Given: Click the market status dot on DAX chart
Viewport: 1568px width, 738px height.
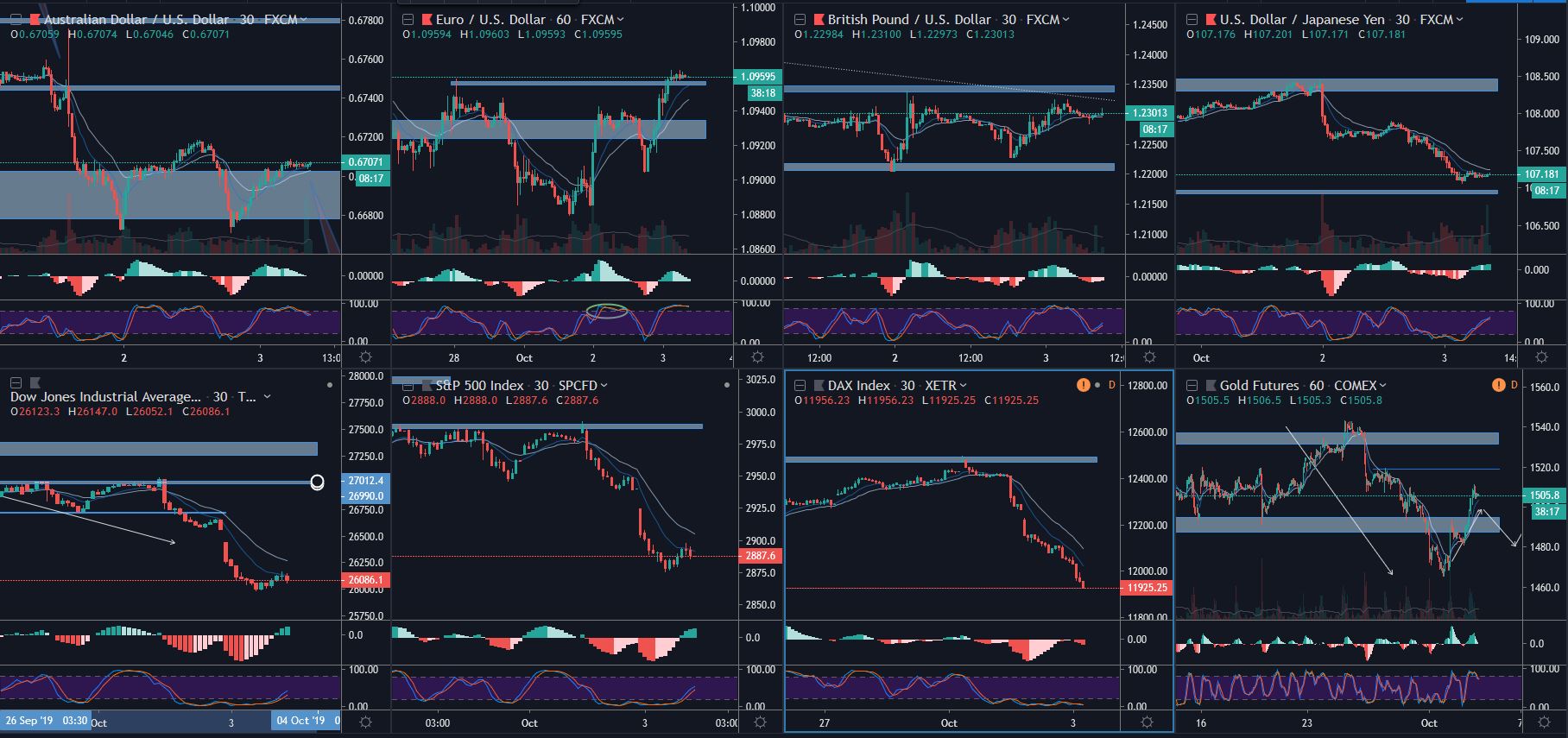Looking at the screenshot, I should point(1097,385).
